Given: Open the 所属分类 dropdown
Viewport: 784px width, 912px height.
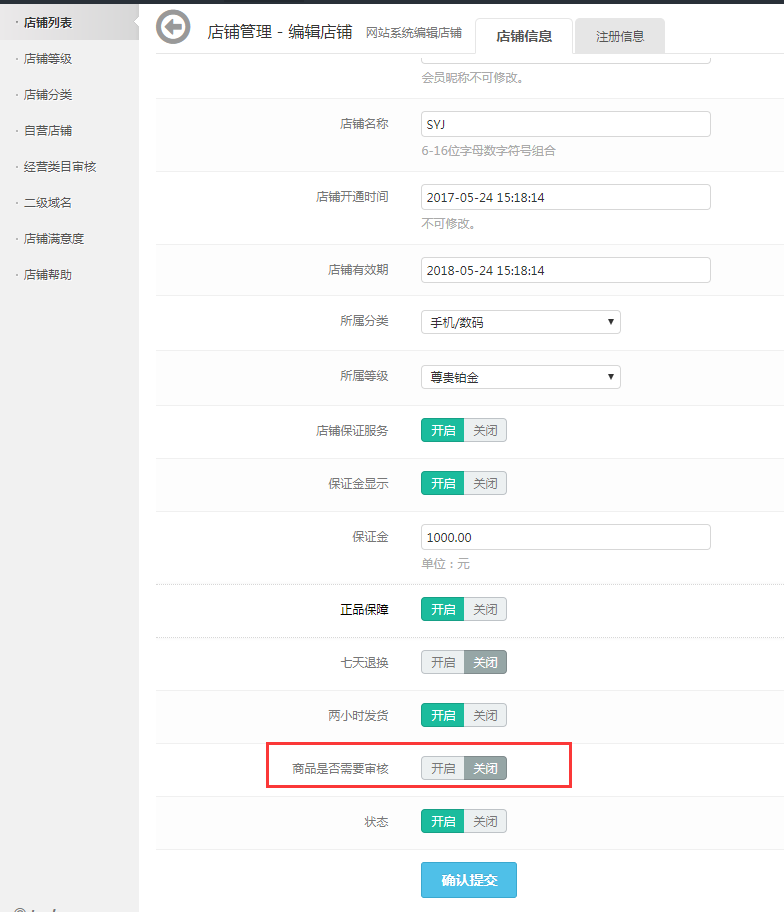Looking at the screenshot, I should (520, 322).
